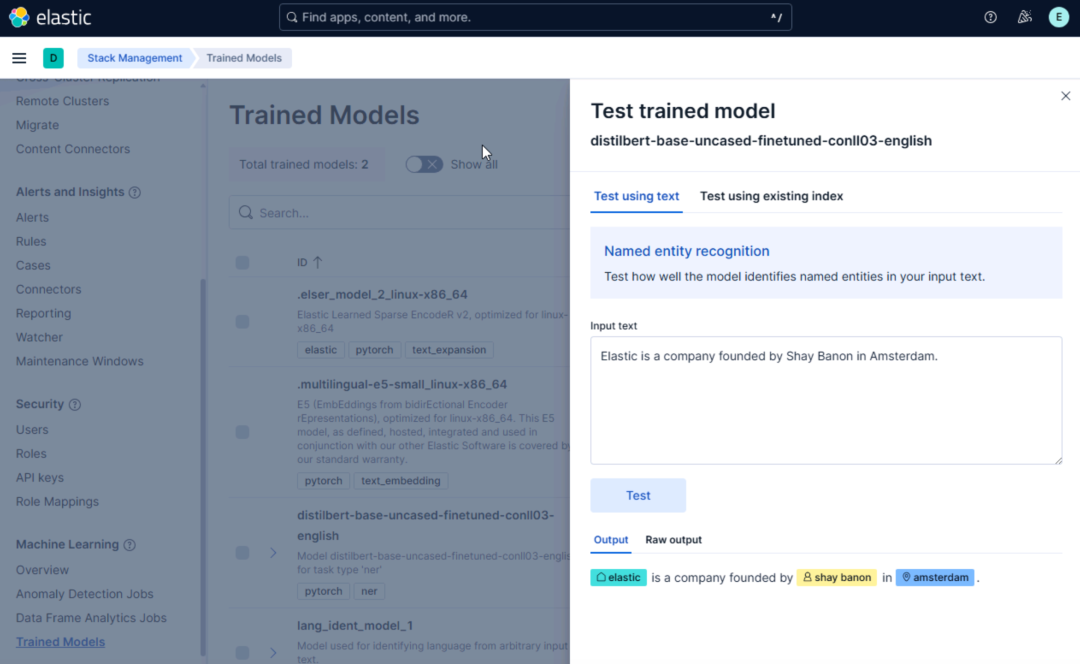Check the select-all models checkbox
1080x664 pixels.
point(242,262)
